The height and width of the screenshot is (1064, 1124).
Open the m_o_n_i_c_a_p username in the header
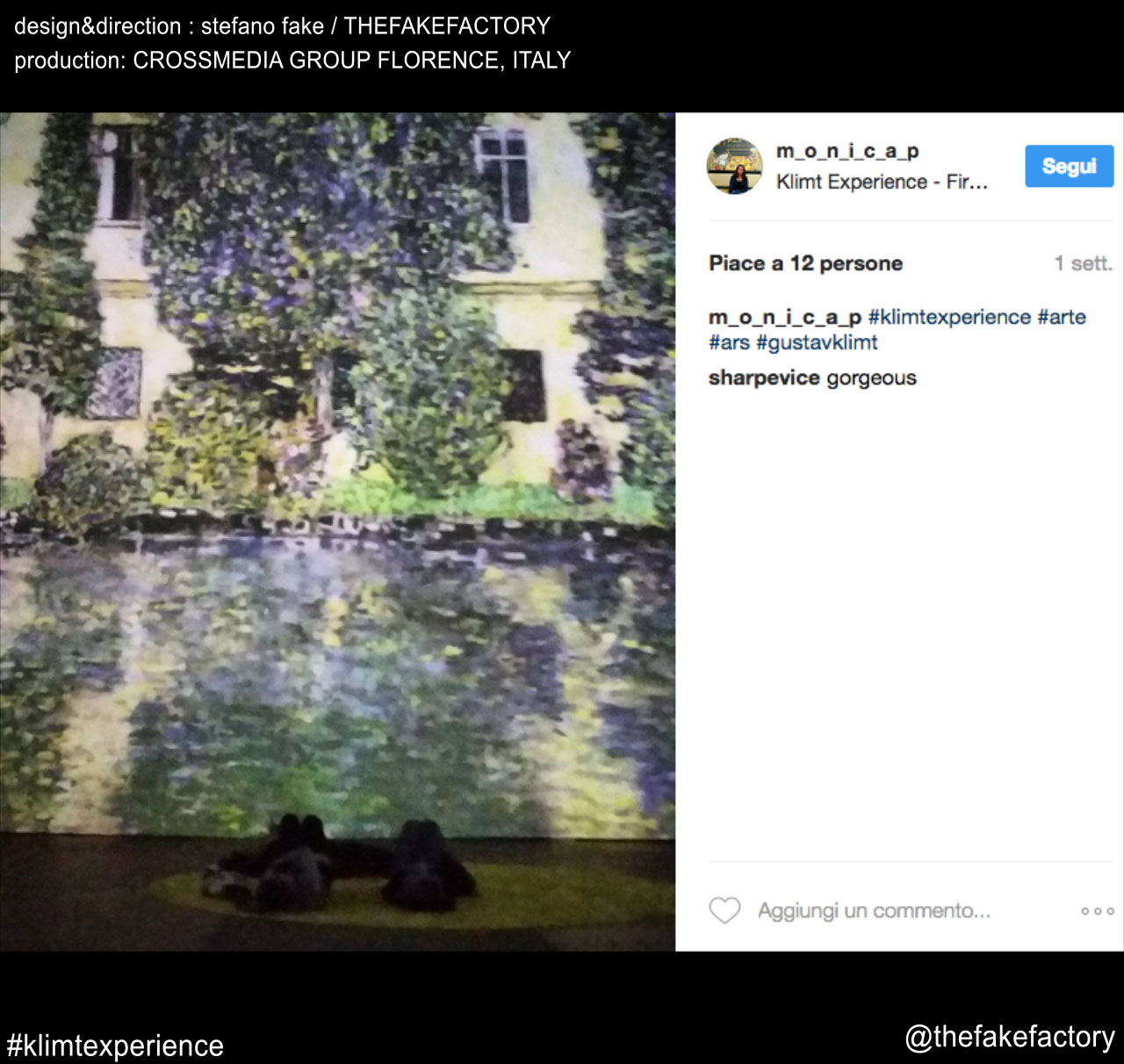(x=847, y=151)
